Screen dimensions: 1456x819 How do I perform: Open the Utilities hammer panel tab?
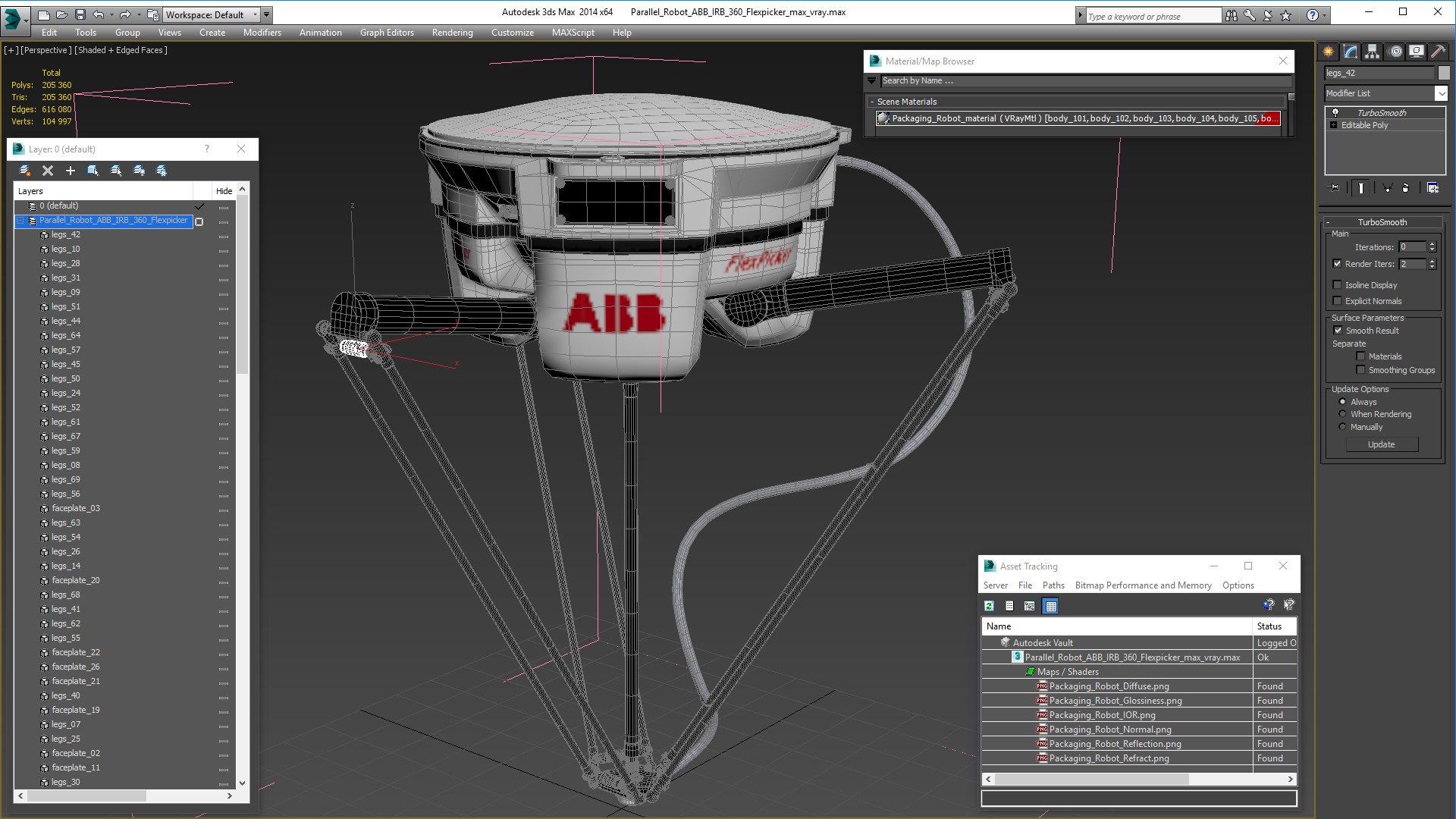[1438, 52]
